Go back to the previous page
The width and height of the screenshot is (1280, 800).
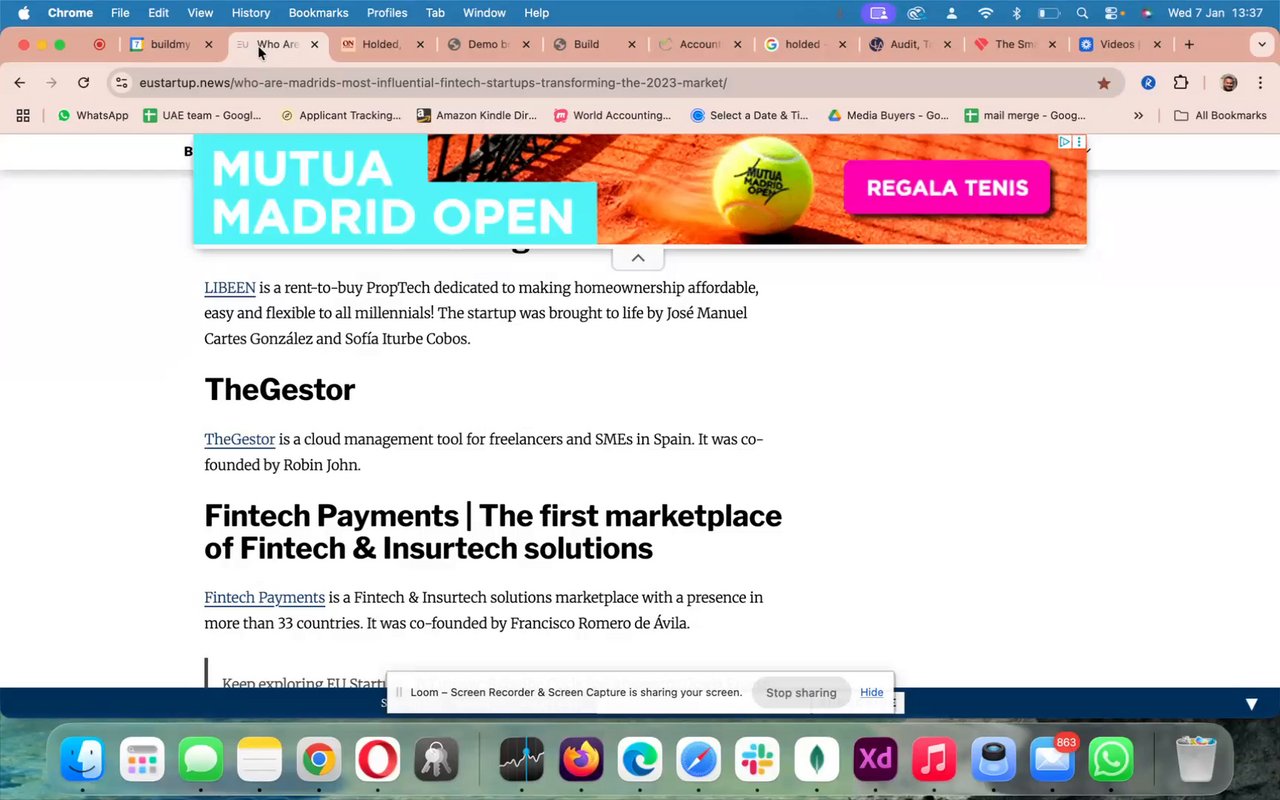pyautogui.click(x=20, y=83)
